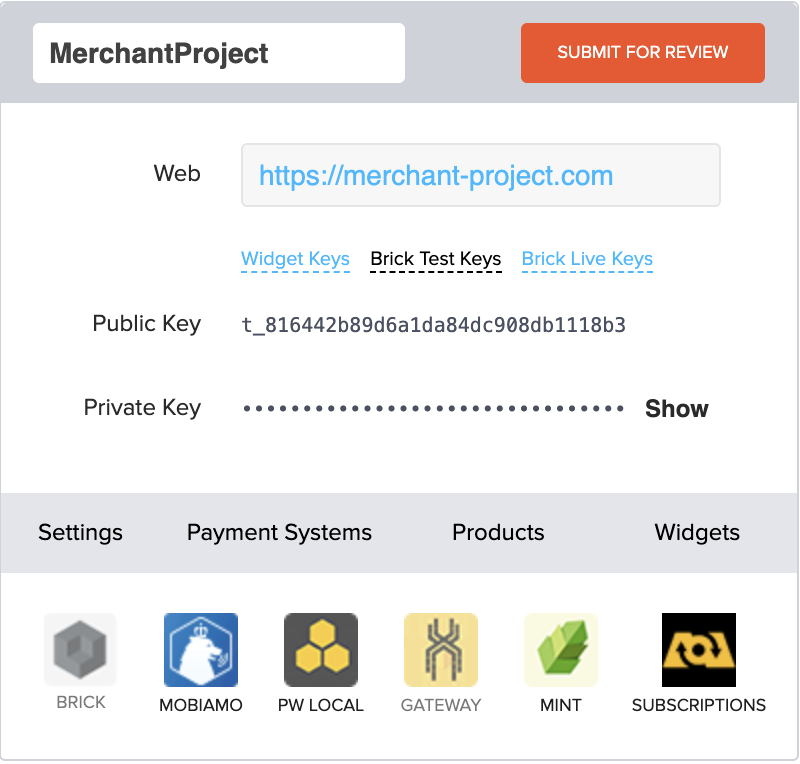Open the Brick cube icon
The image size is (800, 764).
(x=80, y=649)
